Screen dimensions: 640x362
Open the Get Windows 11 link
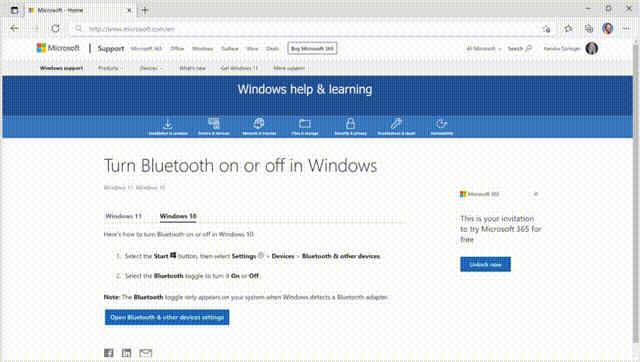tap(239, 68)
